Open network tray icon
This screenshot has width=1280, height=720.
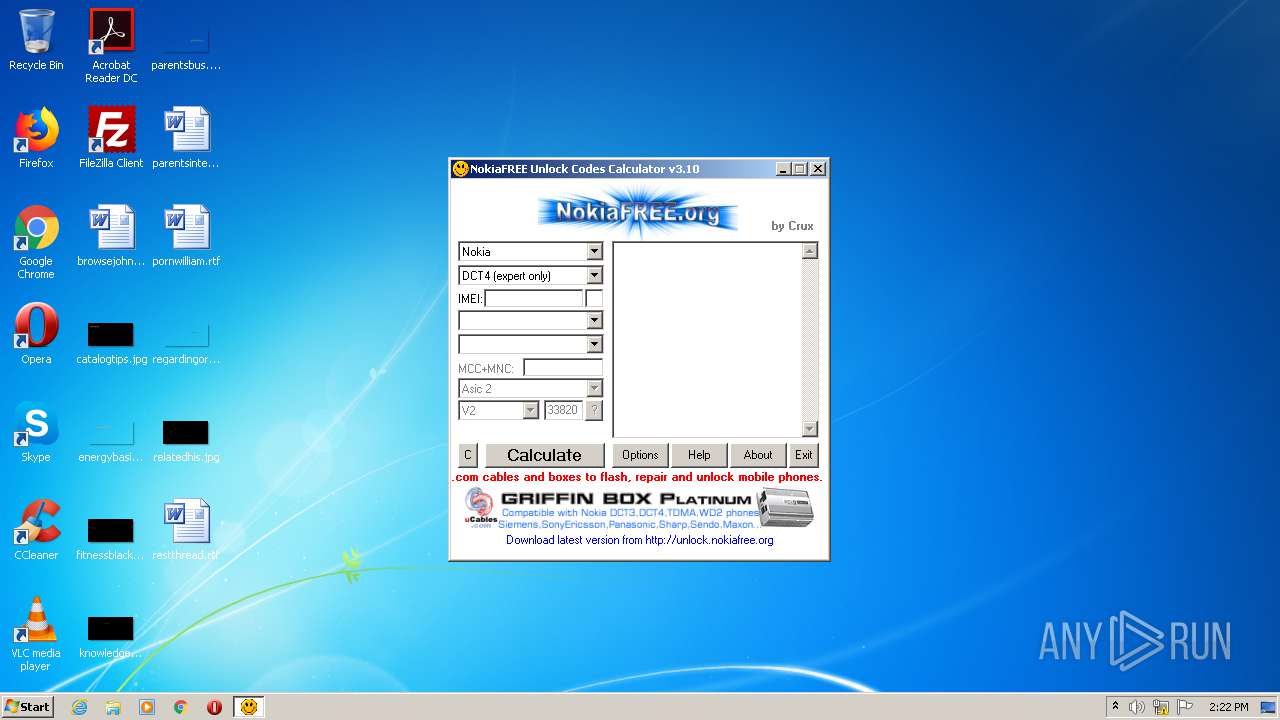point(1161,707)
